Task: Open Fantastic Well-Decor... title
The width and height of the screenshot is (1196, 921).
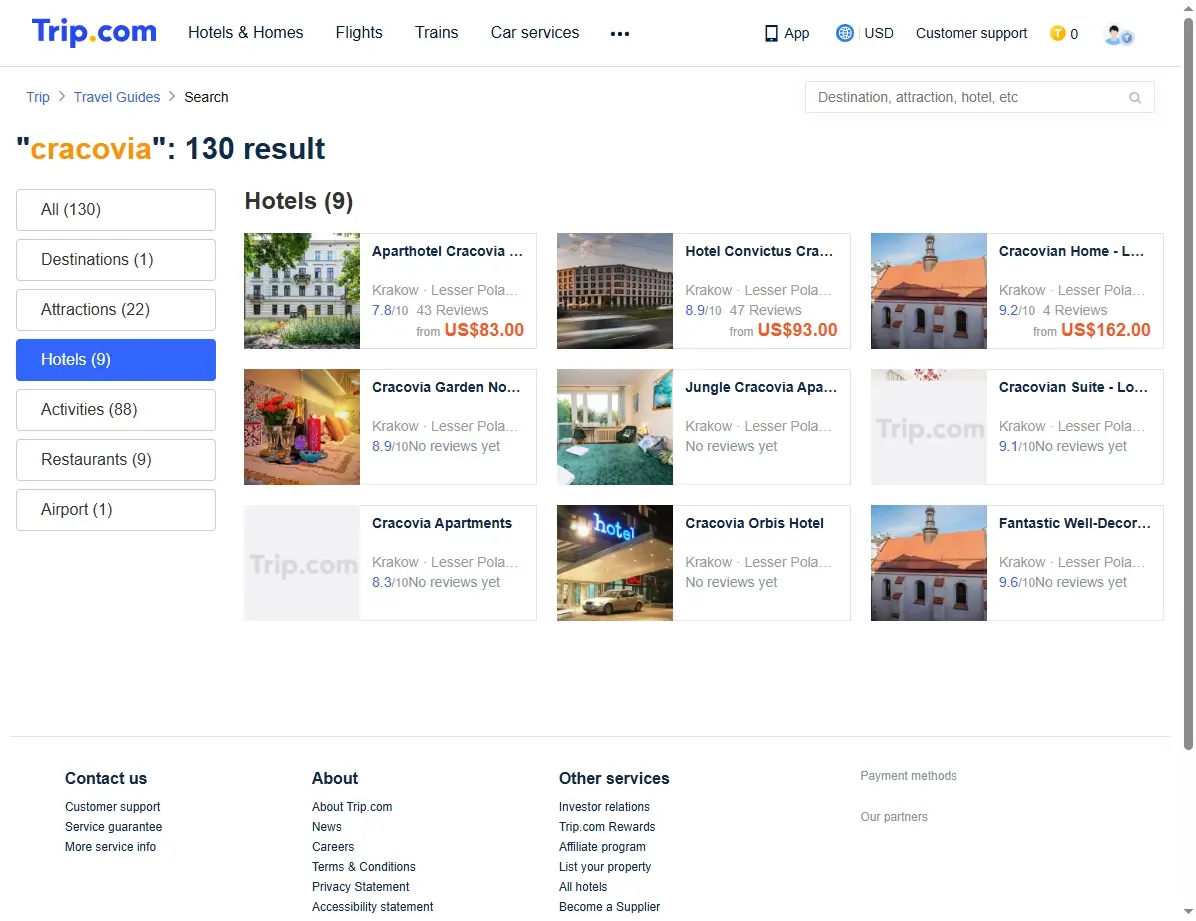Action: [x=1075, y=523]
